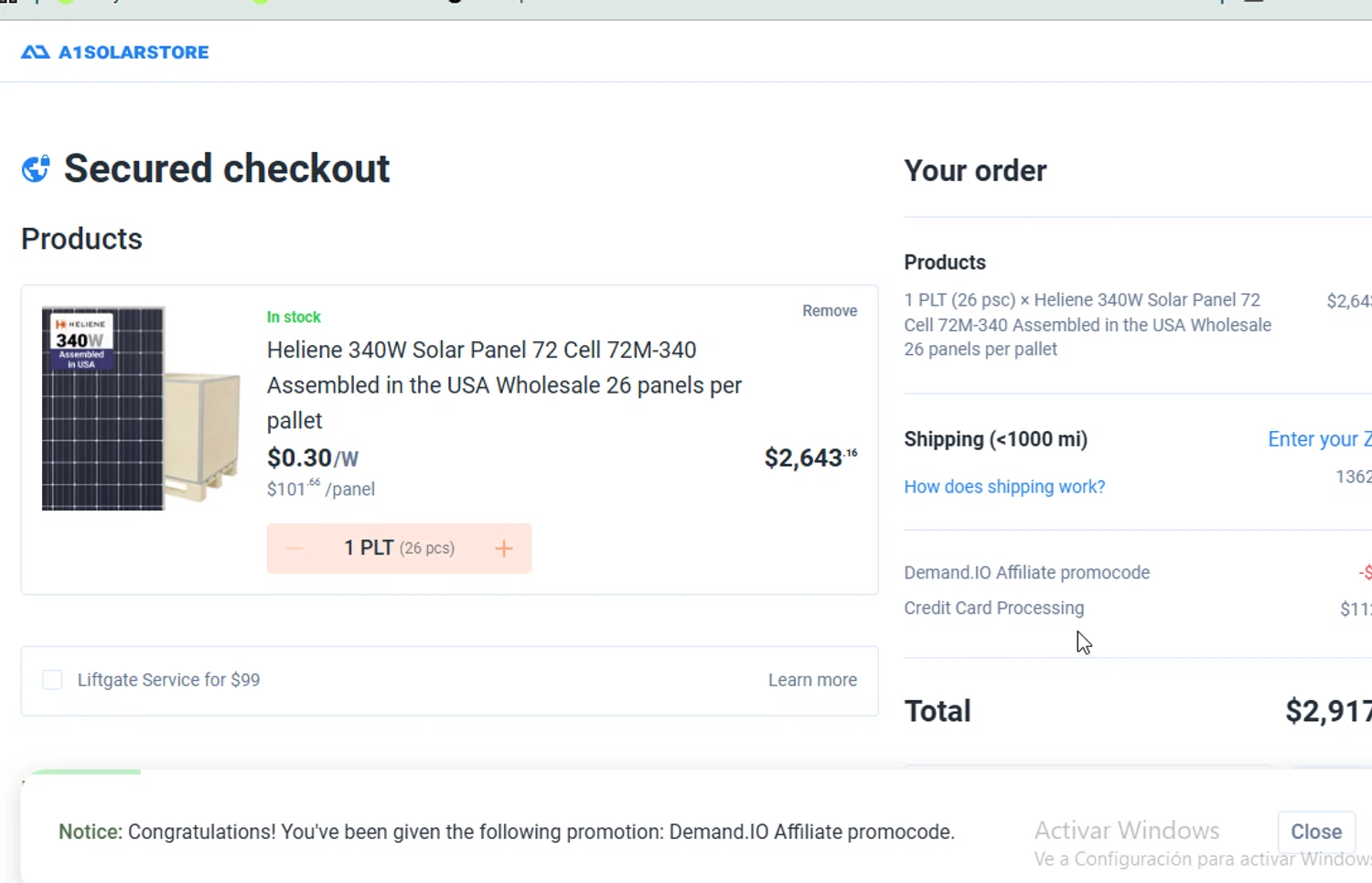
Task: Click the '$0.30/W' price text
Action: 313,458
